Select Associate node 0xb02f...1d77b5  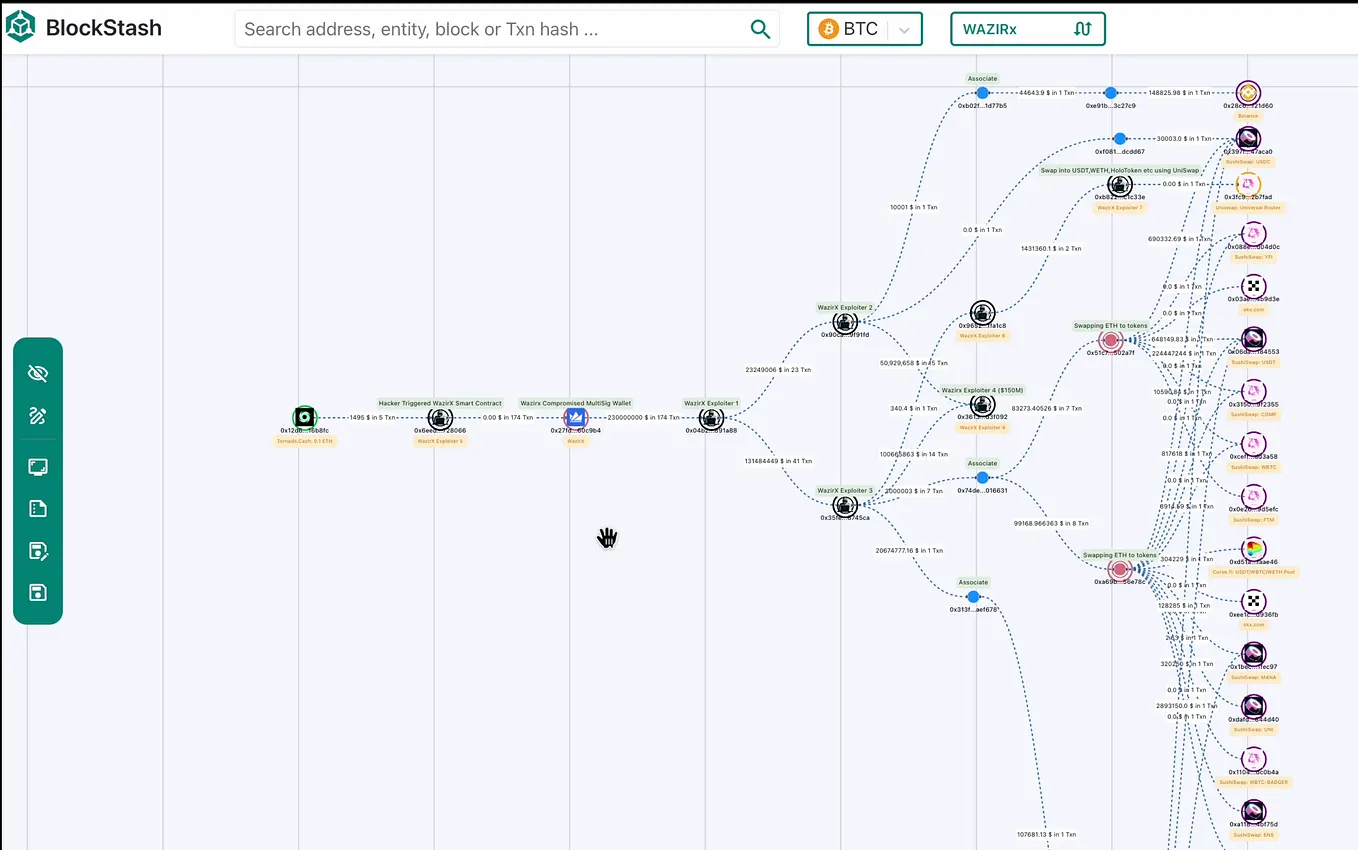(982, 92)
